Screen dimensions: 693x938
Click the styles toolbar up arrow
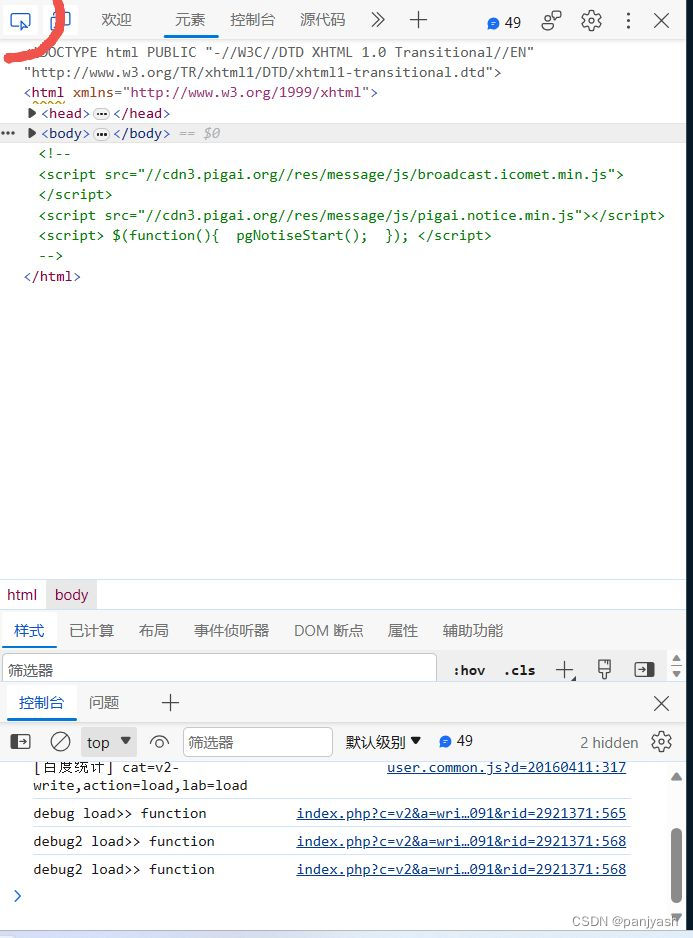click(x=676, y=659)
